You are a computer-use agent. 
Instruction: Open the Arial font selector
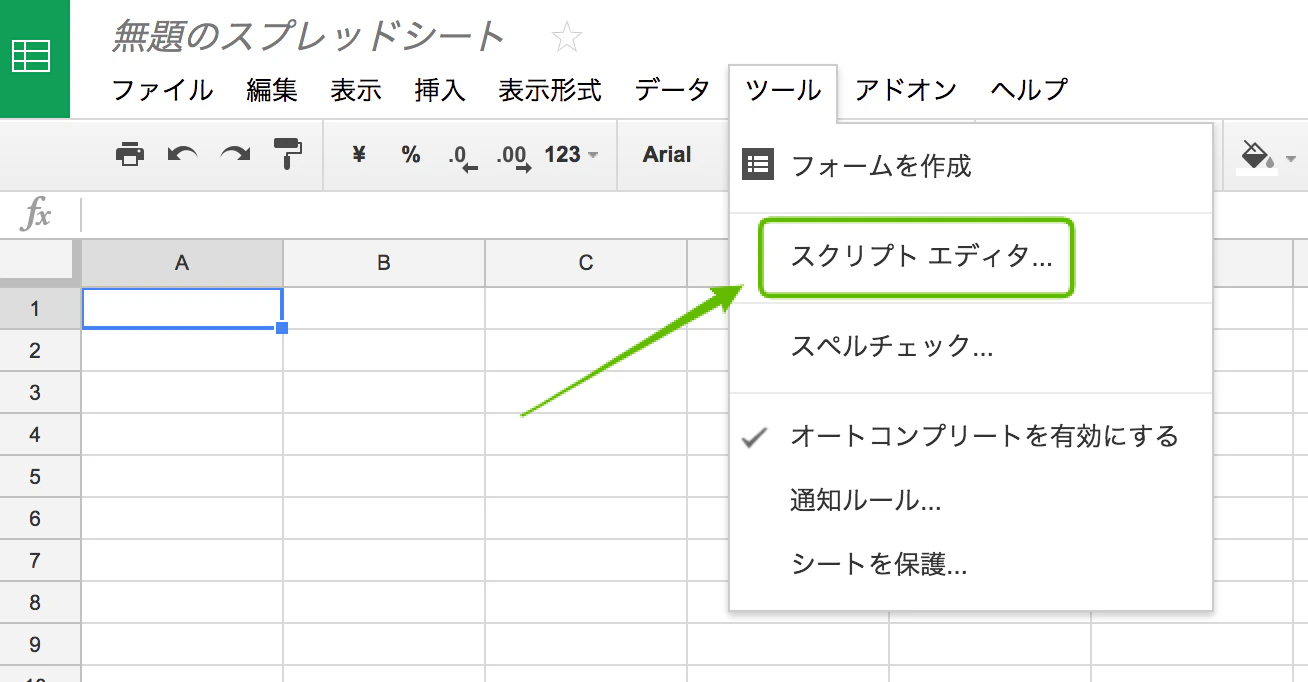(x=667, y=154)
